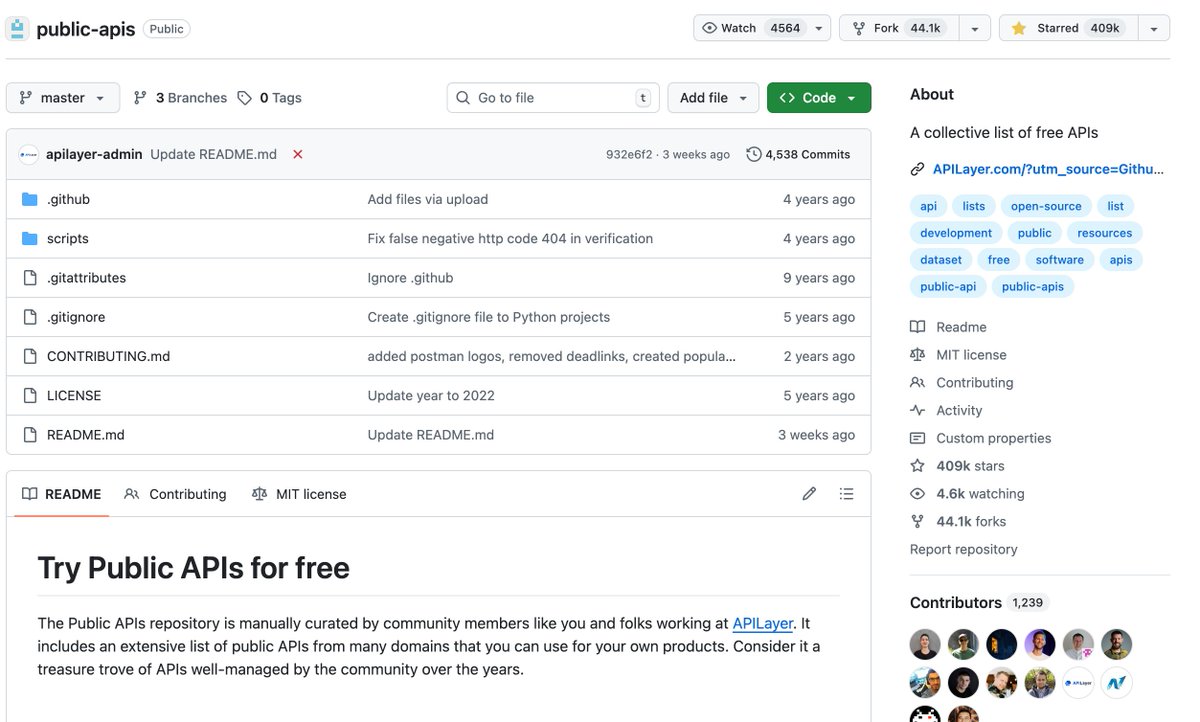Viewport: 1200px width, 722px height.
Task: Open the Fork dropdown arrow
Action: tap(975, 28)
